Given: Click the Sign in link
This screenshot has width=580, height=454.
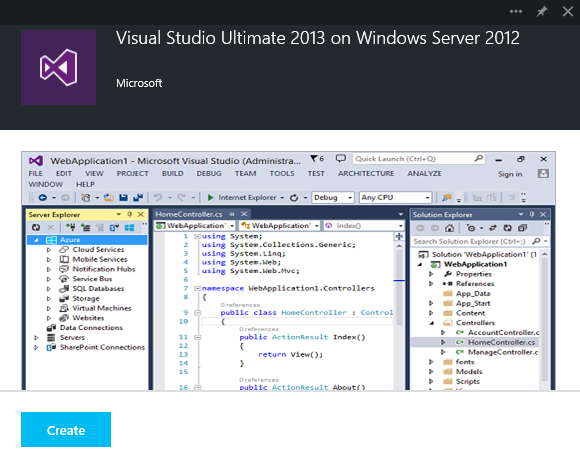Looking at the screenshot, I should [x=510, y=174].
